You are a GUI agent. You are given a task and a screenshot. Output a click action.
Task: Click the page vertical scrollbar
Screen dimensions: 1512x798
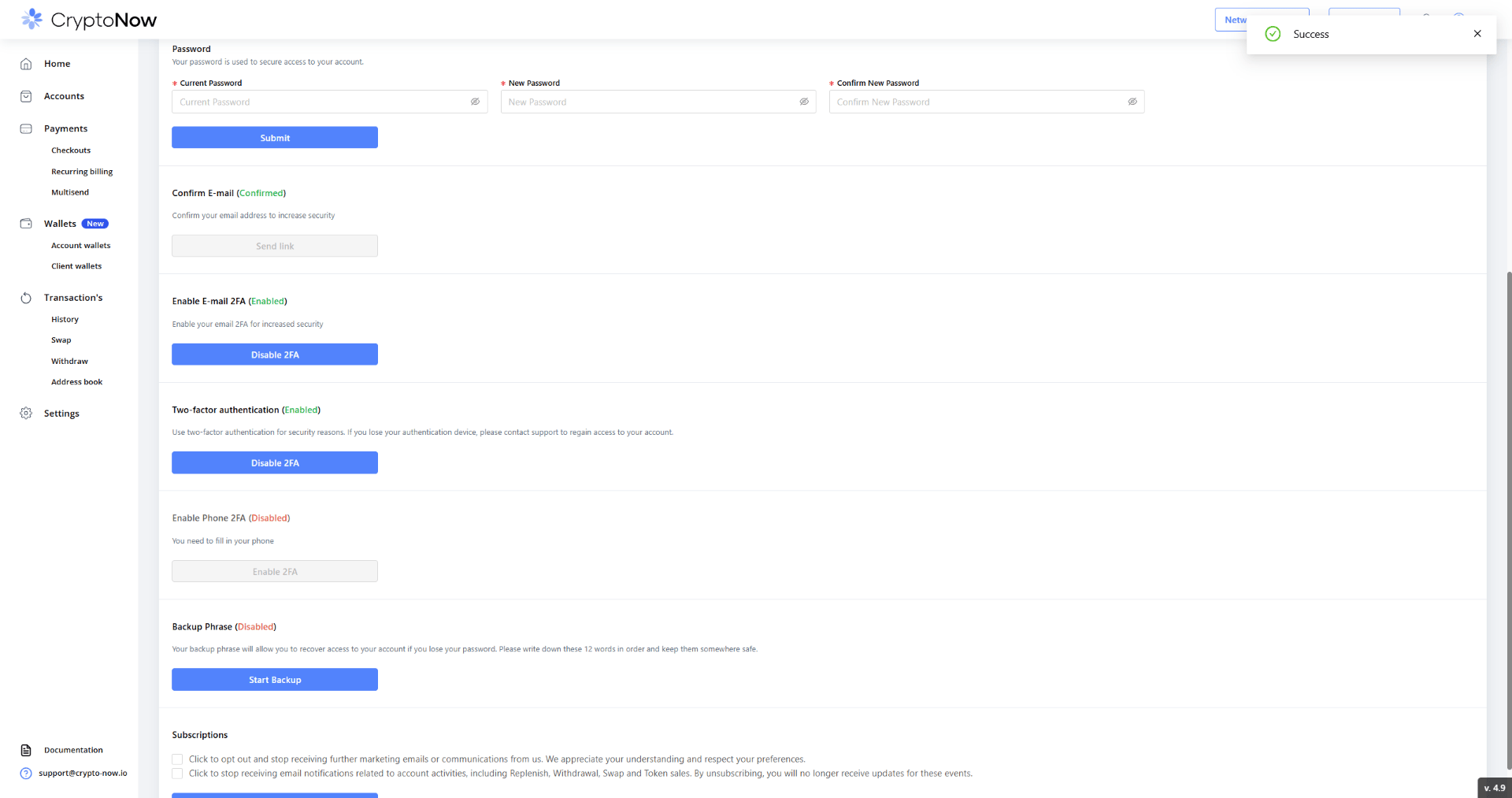[1509, 520]
